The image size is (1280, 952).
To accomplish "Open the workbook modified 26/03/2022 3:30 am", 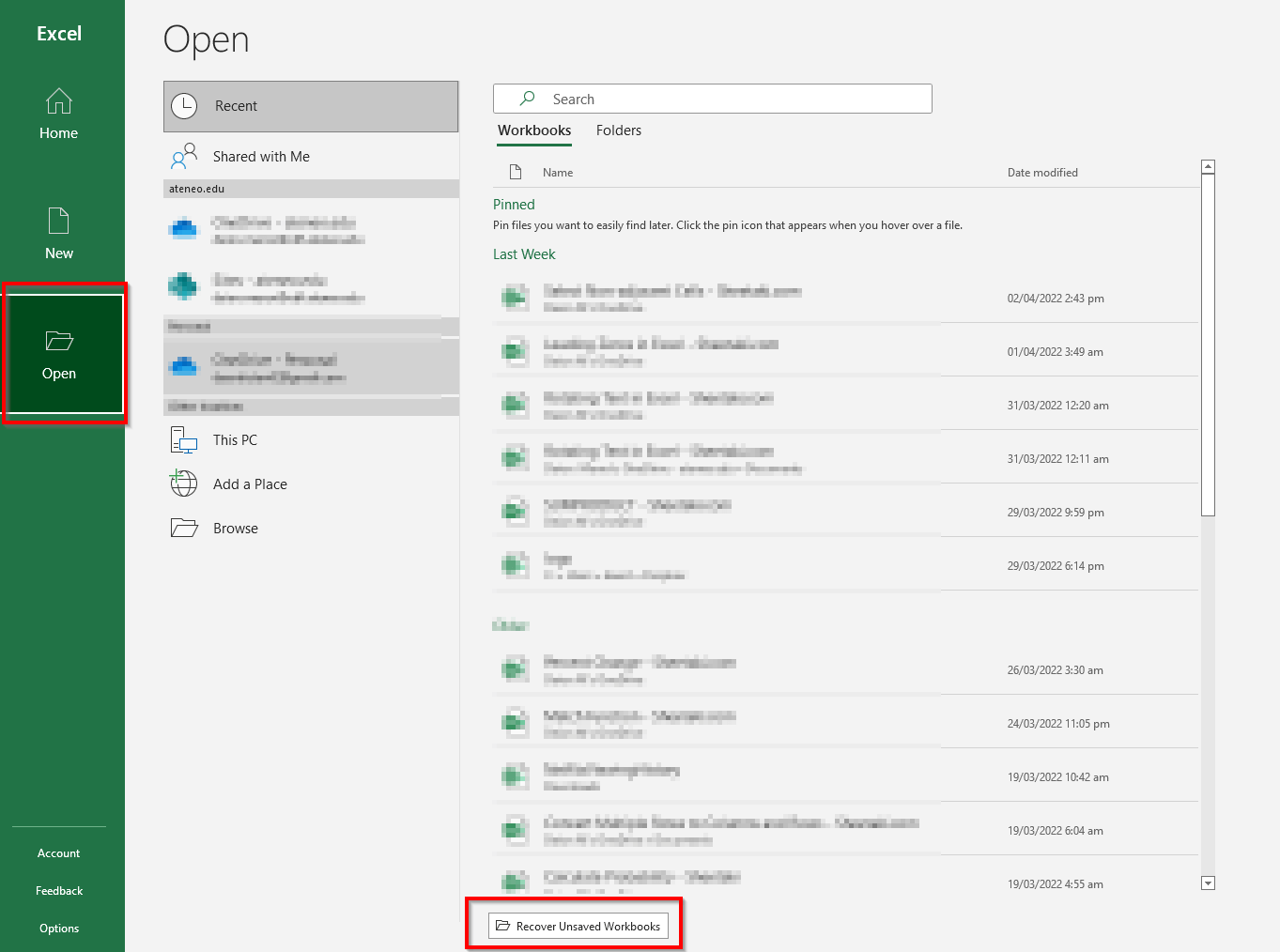I will [845, 670].
